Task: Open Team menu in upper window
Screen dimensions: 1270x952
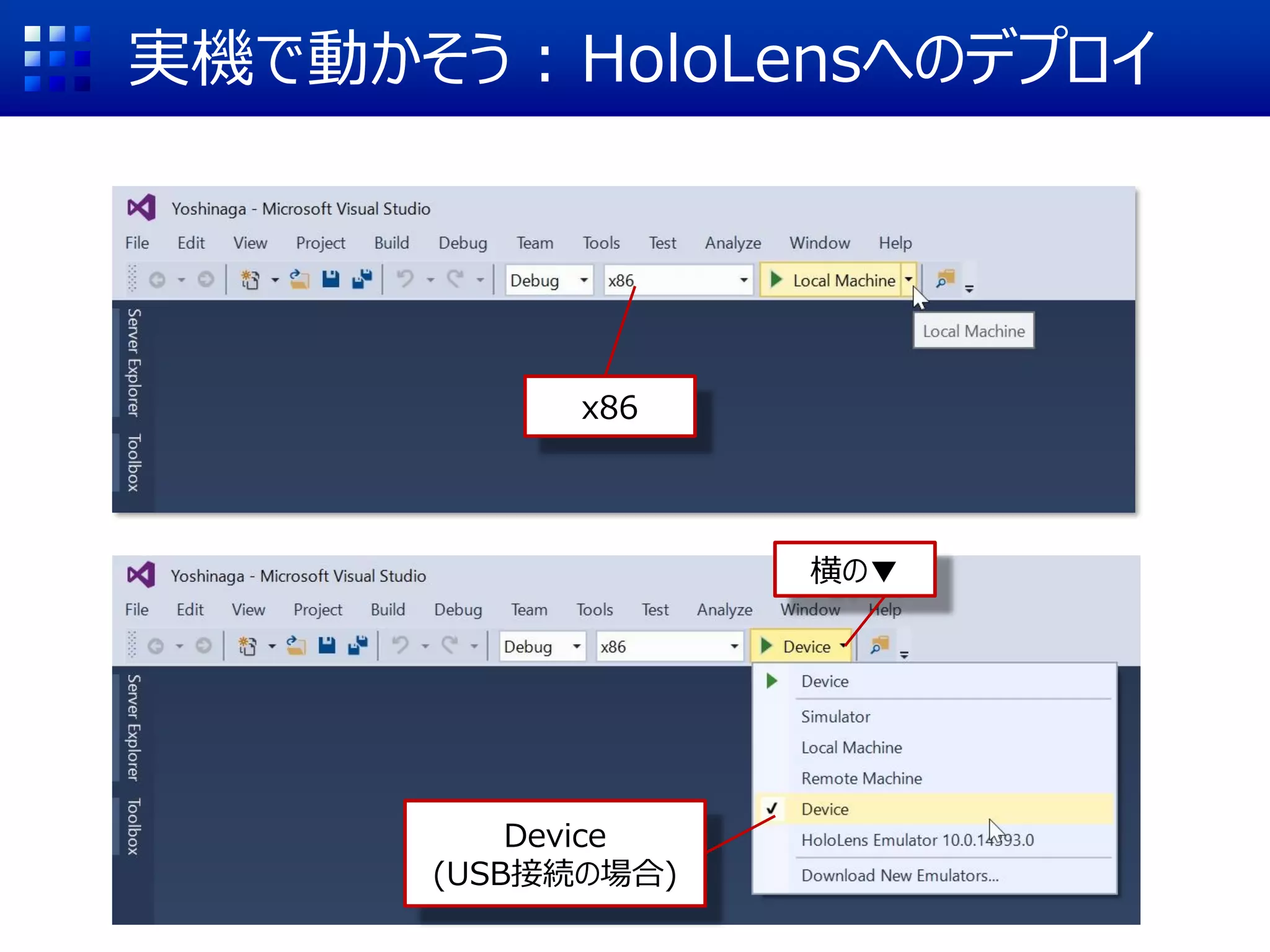Action: click(535, 242)
